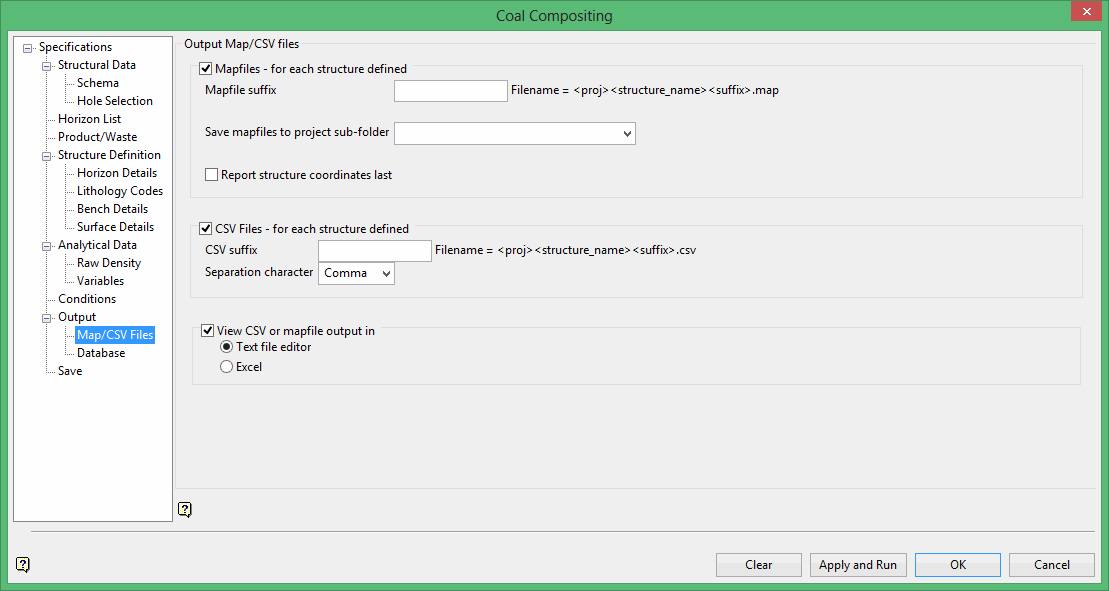Collapse the Specifications root node

(28, 48)
